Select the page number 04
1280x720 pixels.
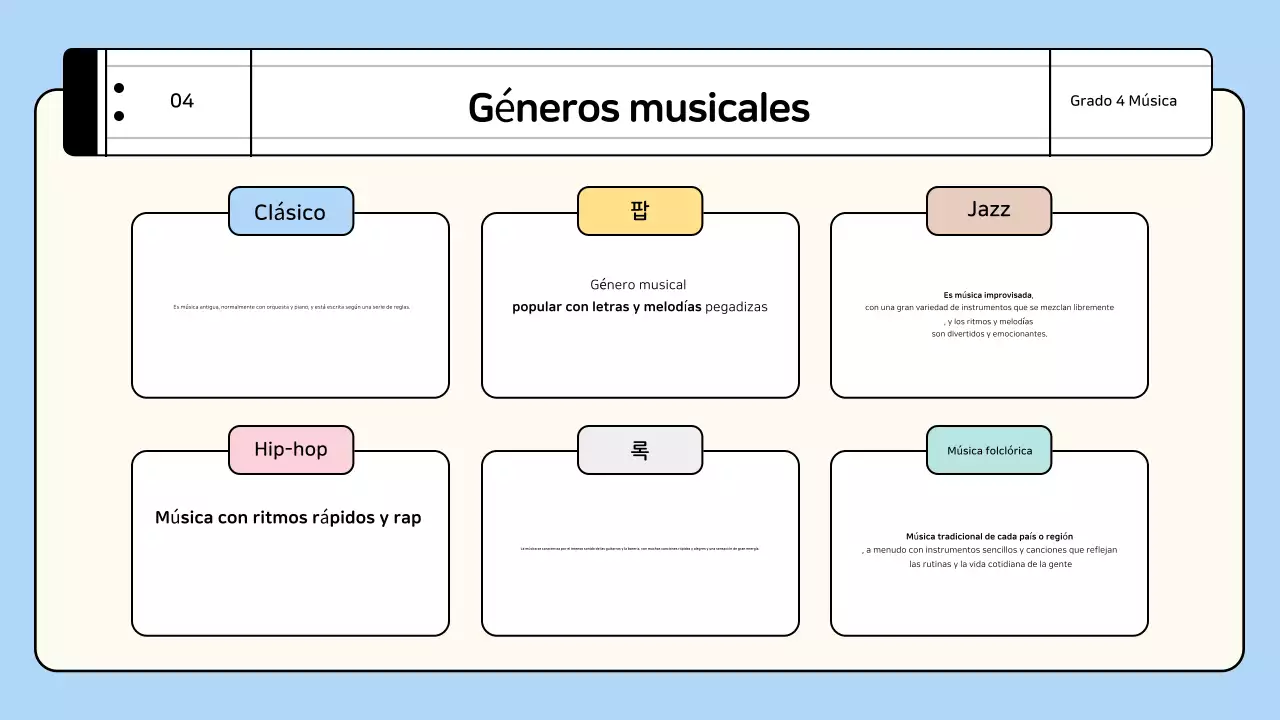click(182, 101)
